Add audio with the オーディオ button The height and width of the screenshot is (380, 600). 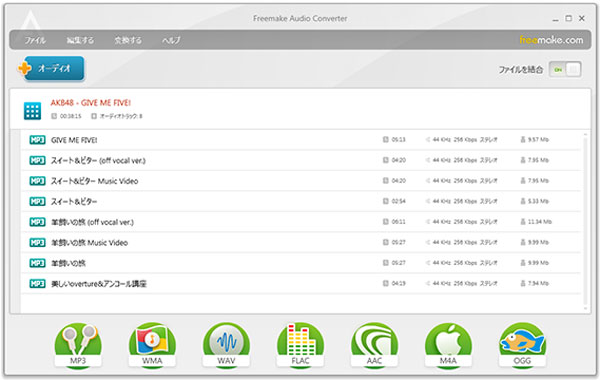click(x=51, y=68)
